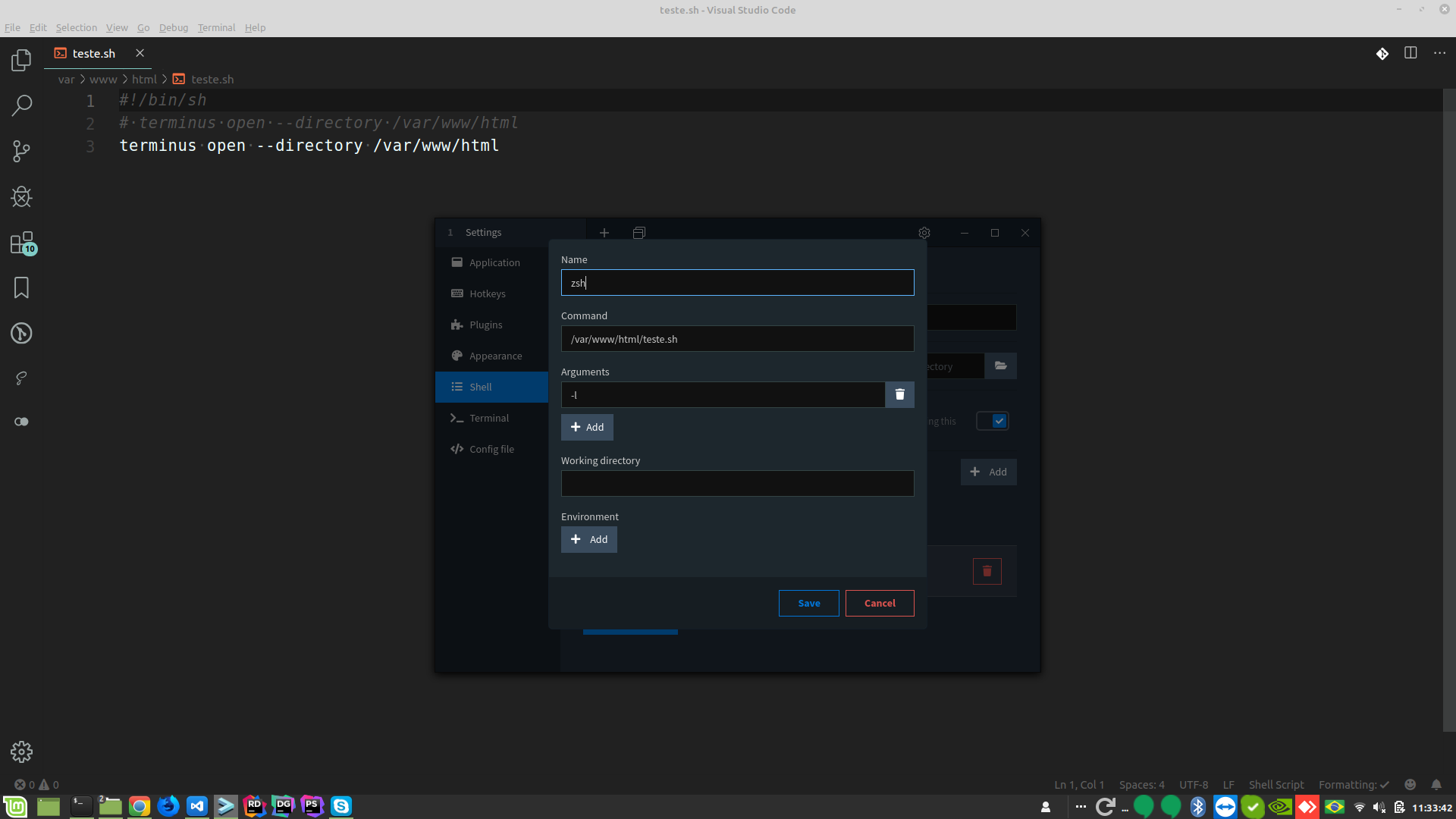The image size is (1456, 819).
Task: Save the zsh shell profile
Action: coord(808,603)
